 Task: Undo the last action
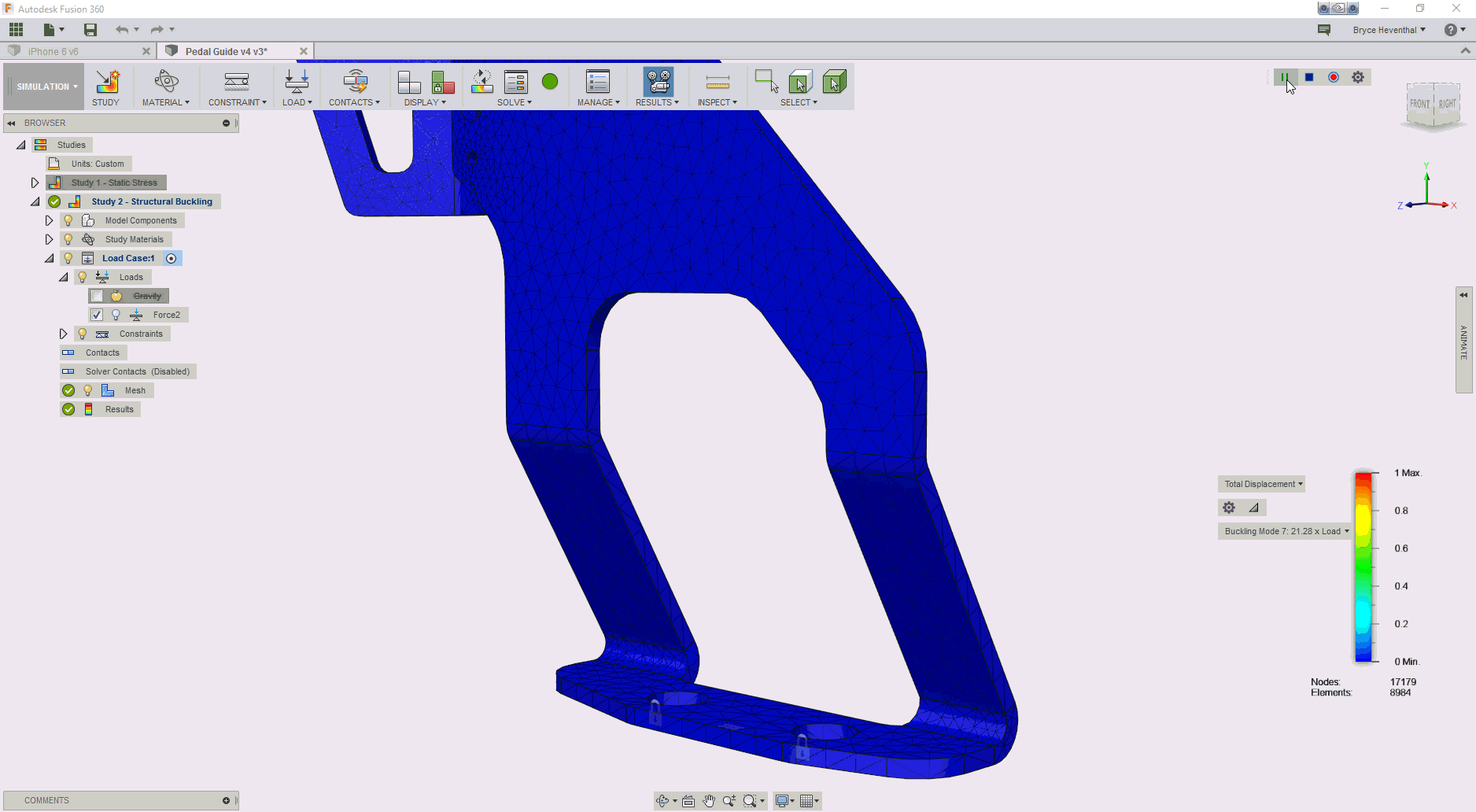click(x=122, y=30)
